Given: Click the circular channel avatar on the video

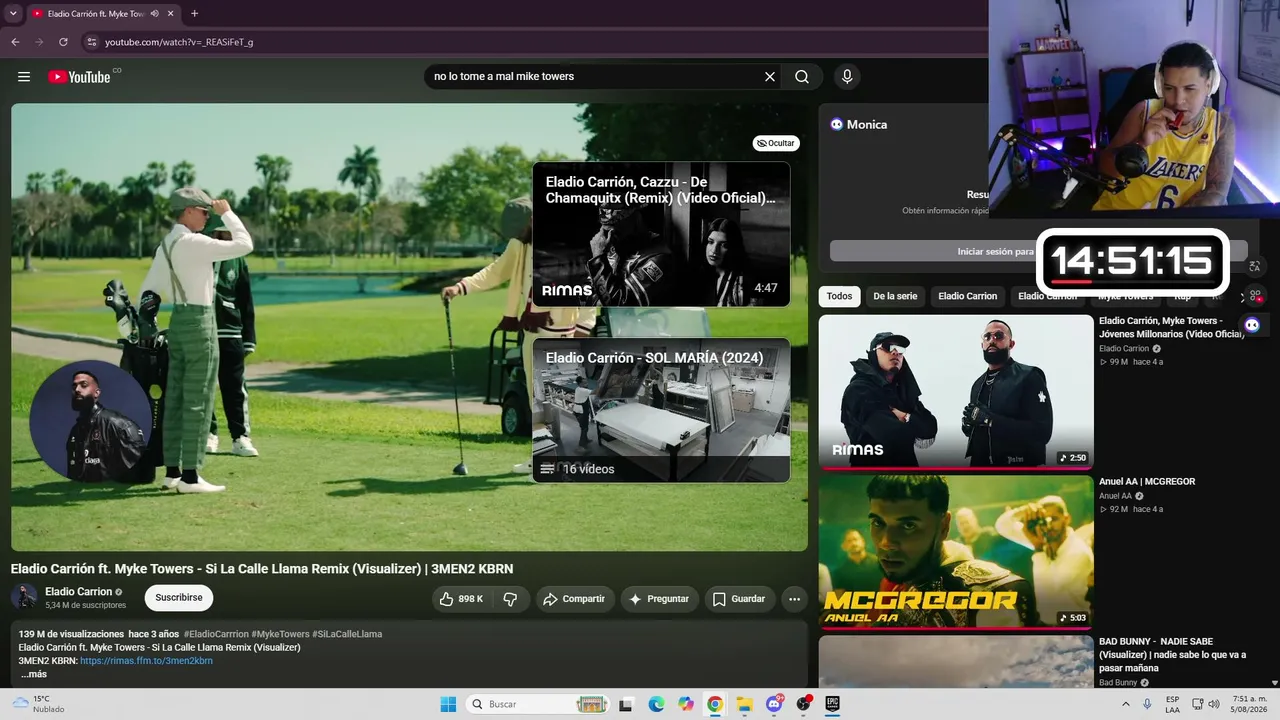Looking at the screenshot, I should (x=90, y=421).
